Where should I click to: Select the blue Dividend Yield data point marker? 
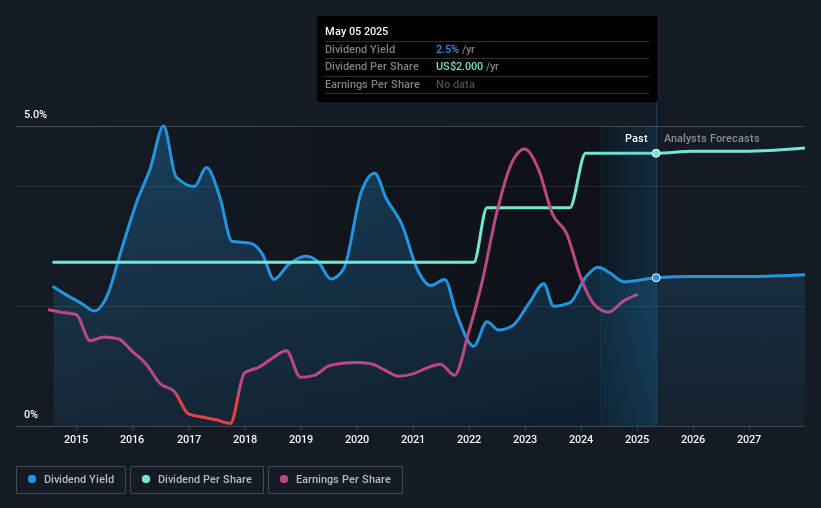coord(656,278)
